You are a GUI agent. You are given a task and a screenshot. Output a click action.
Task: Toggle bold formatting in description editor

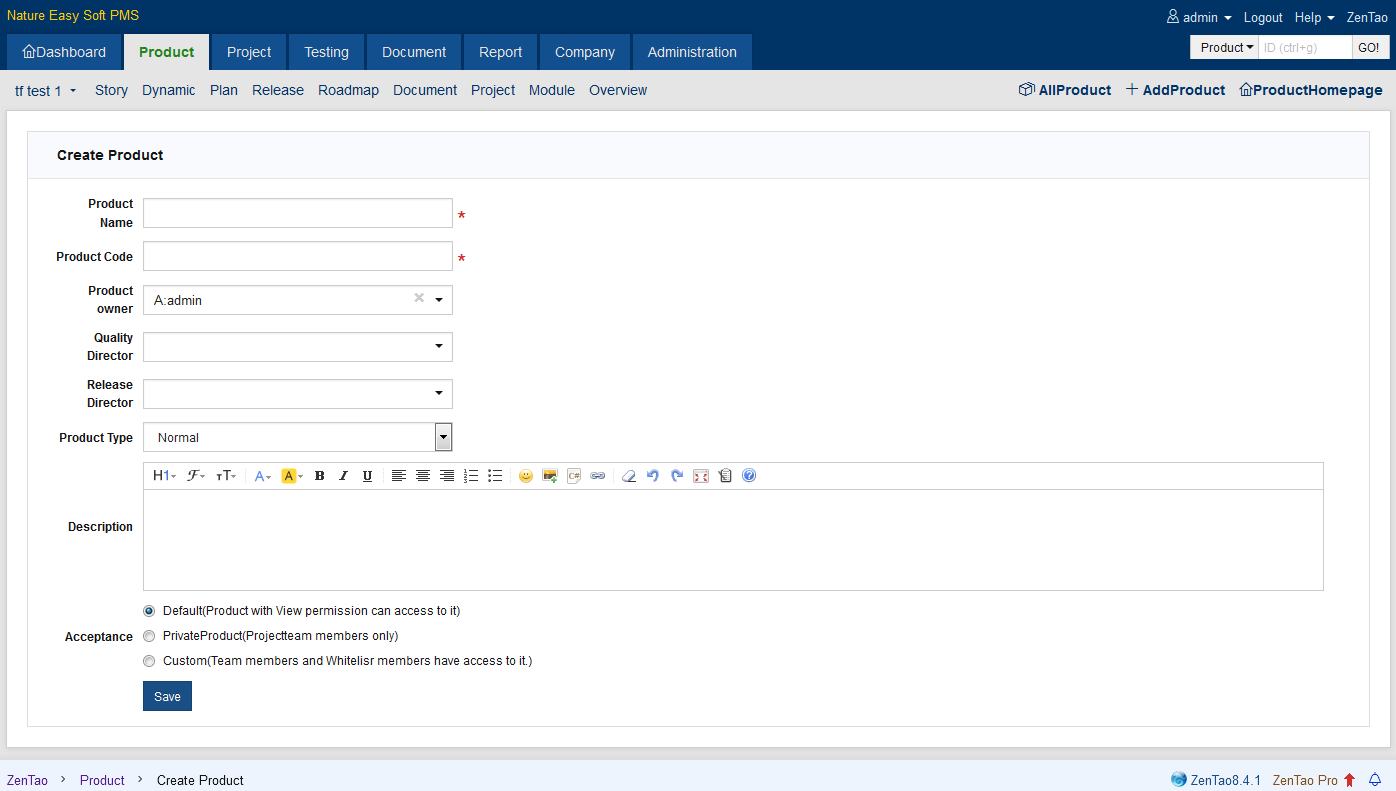[320, 476]
